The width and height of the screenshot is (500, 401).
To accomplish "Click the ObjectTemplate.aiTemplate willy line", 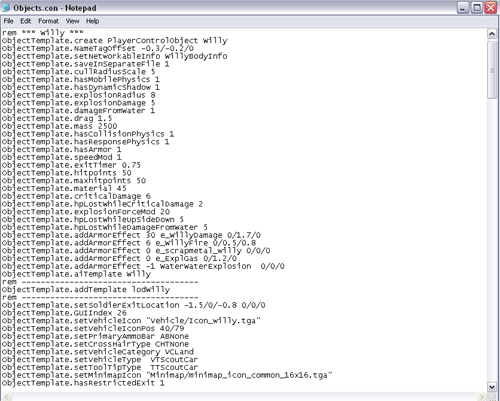I will point(76,274).
